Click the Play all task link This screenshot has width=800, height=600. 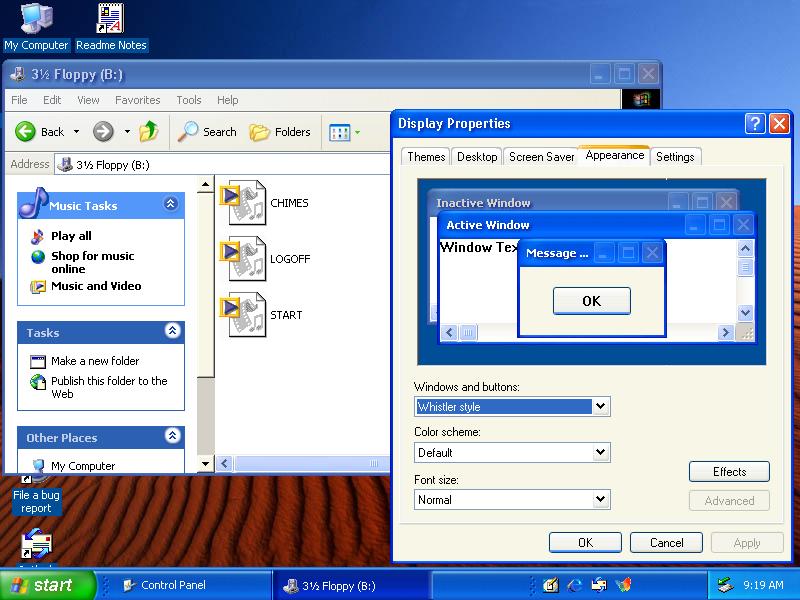(71, 236)
